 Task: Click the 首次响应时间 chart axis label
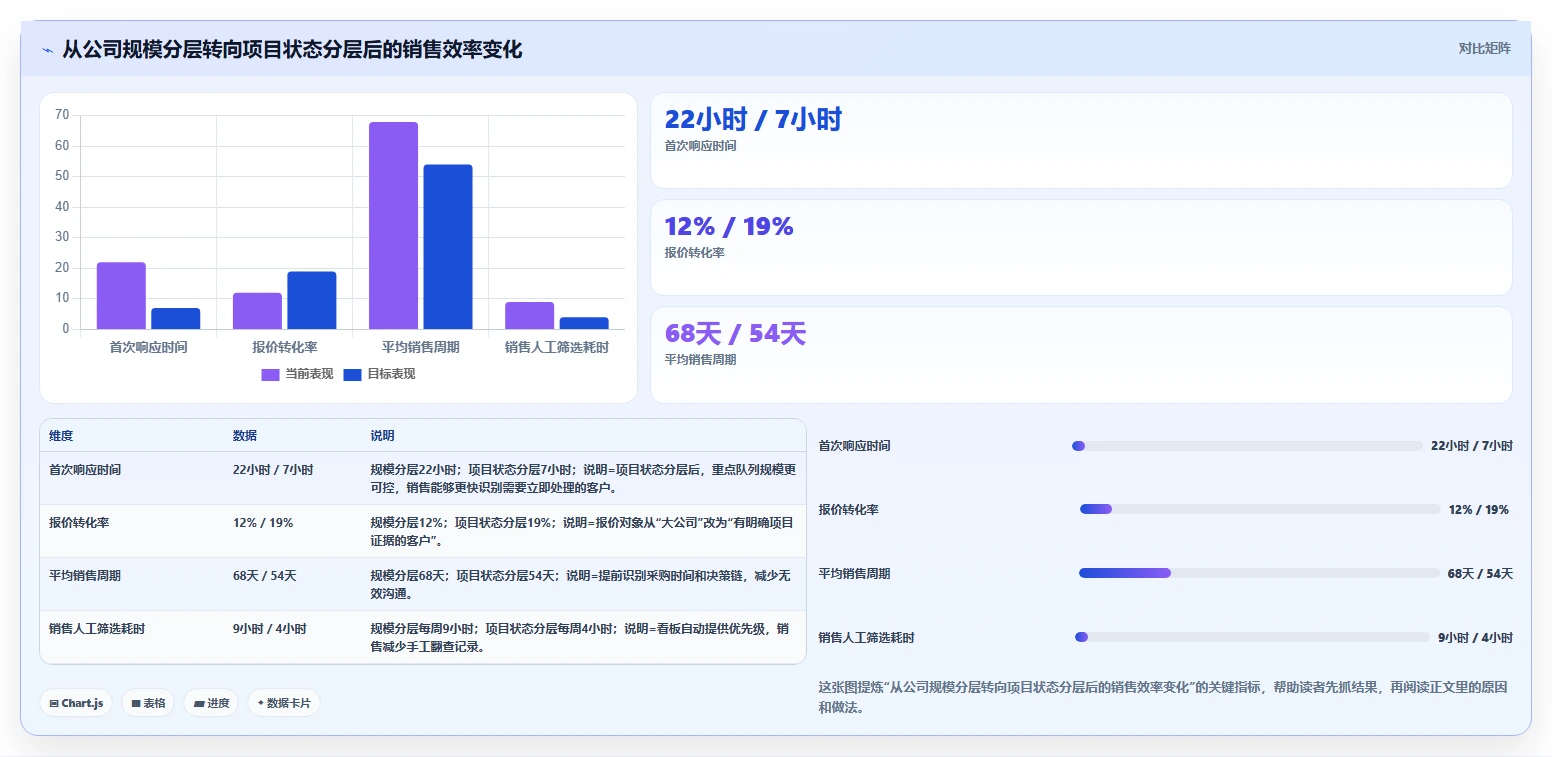coord(148,347)
